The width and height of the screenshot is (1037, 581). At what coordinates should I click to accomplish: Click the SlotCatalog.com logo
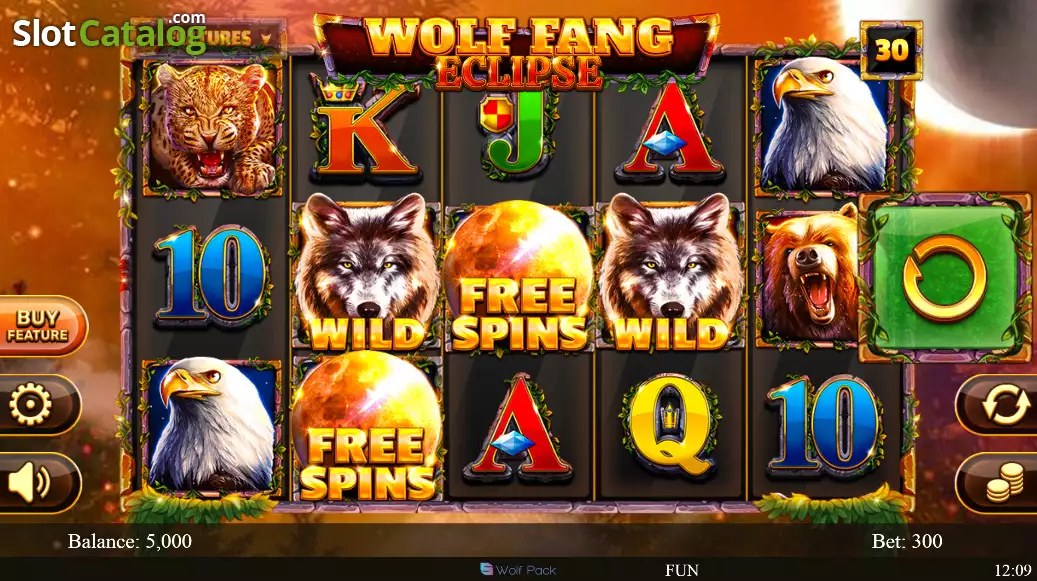click(x=109, y=33)
